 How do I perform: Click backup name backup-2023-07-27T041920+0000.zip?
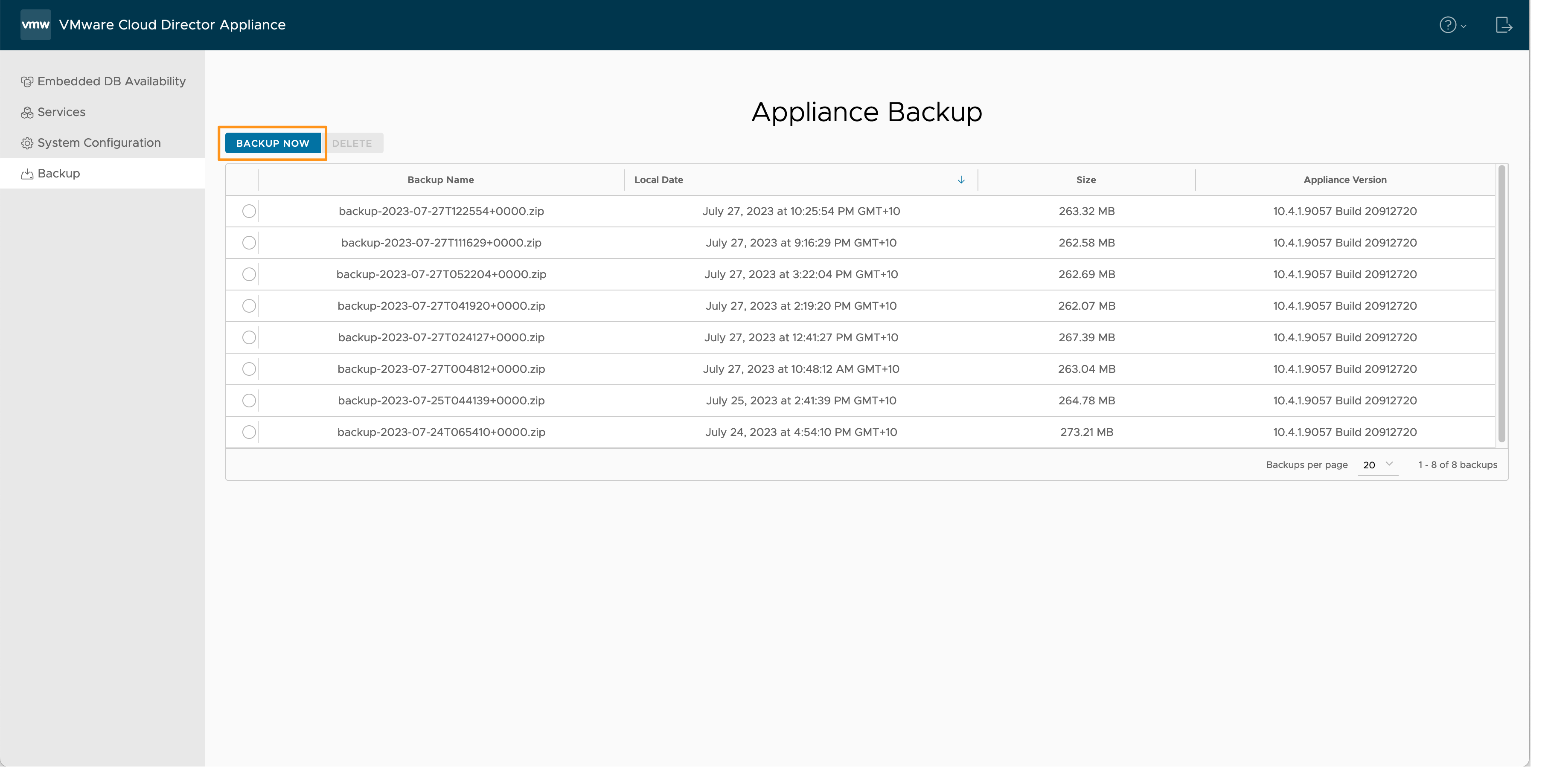[441, 306]
